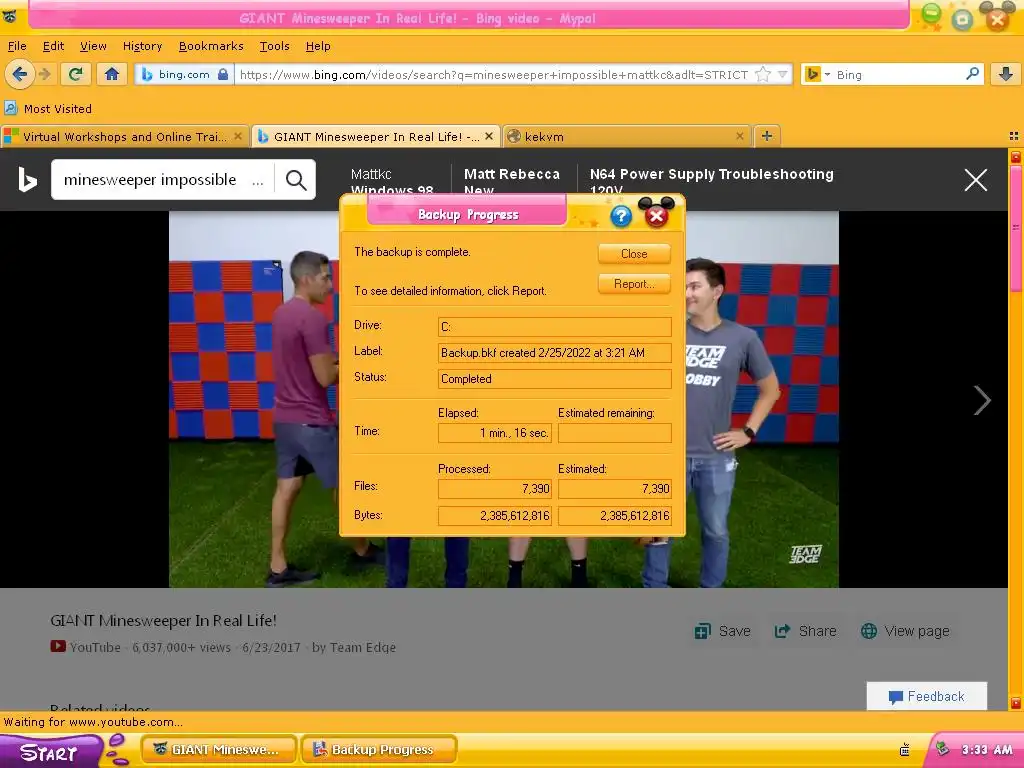This screenshot has height=768, width=1024.
Task: Click the Bing logo on the page
Action: (x=27, y=180)
